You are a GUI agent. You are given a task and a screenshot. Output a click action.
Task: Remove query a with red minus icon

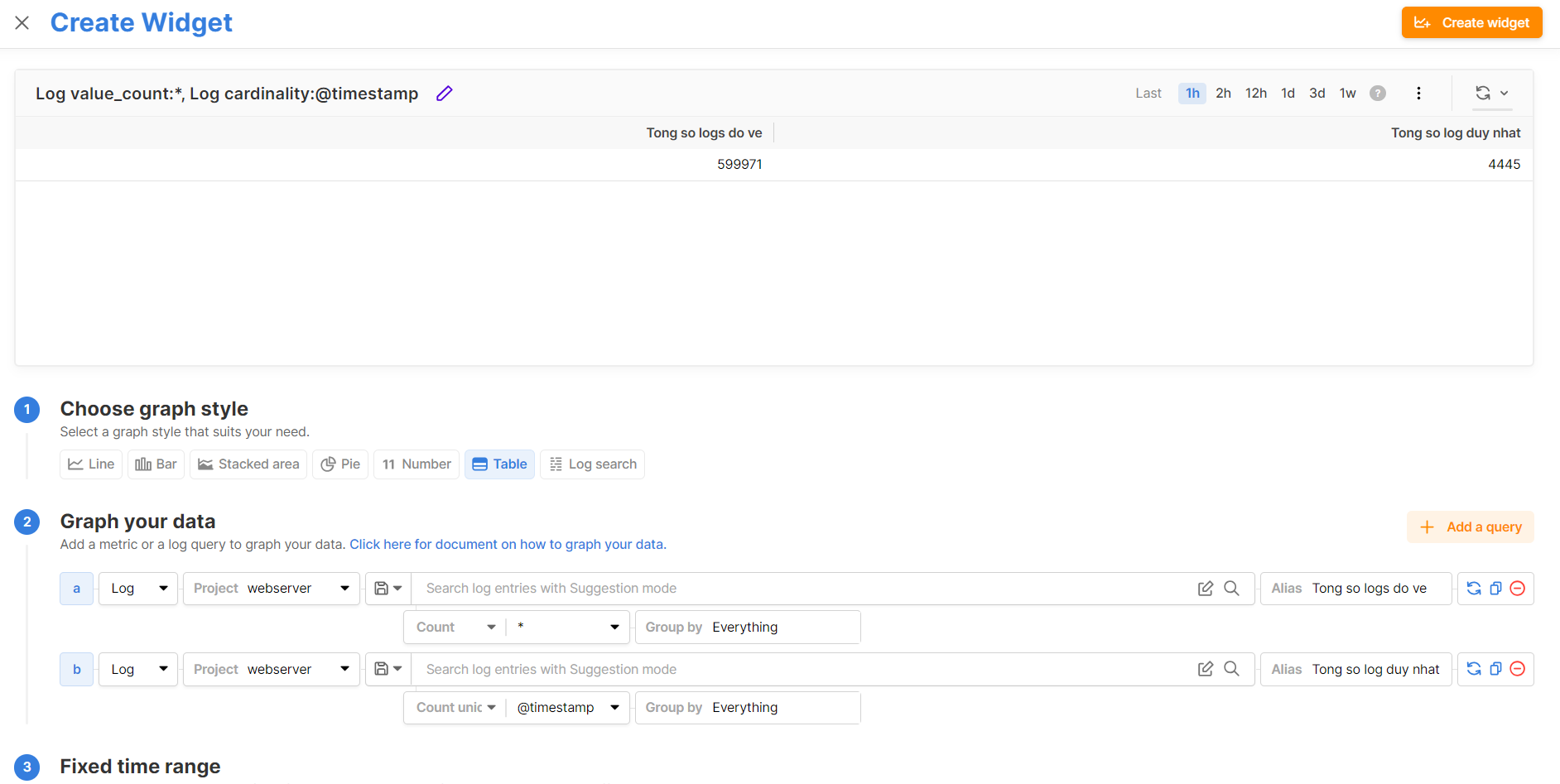(1518, 589)
